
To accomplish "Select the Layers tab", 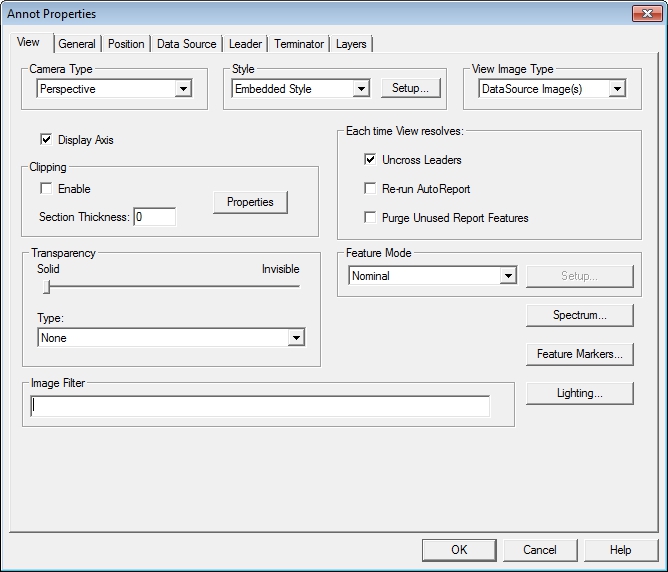I will (x=351, y=44).
